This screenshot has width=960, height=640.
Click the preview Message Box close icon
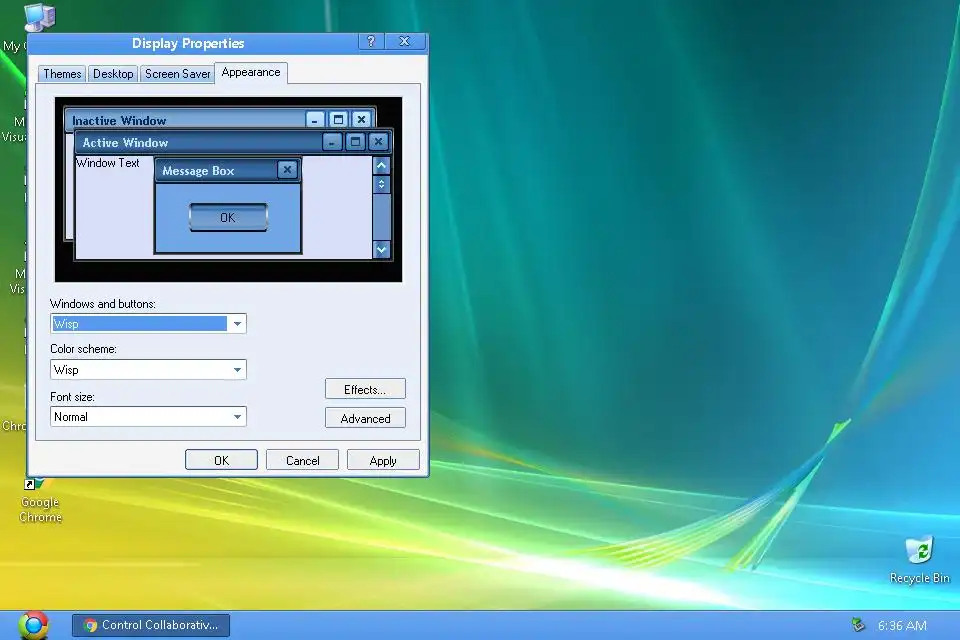(x=287, y=170)
